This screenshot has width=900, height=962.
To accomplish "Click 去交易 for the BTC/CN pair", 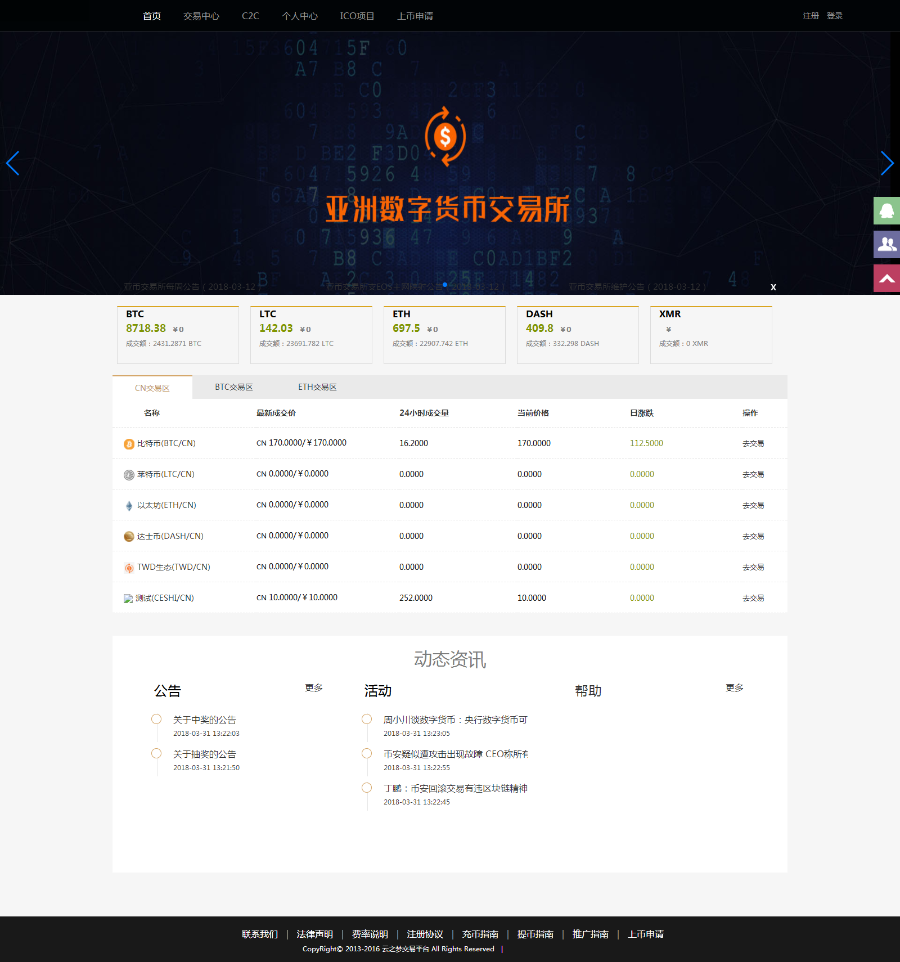I will (x=752, y=442).
